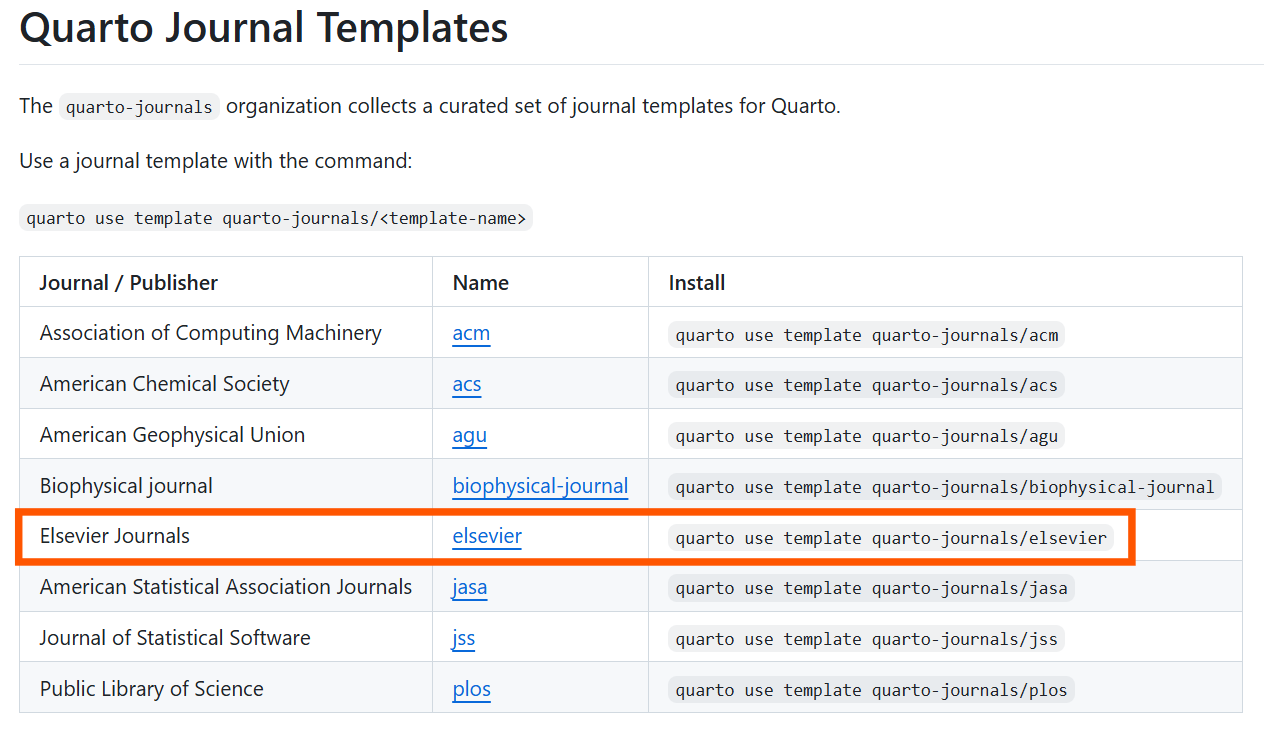The height and width of the screenshot is (730, 1264).
Task: Open the acs template link
Action: (467, 385)
